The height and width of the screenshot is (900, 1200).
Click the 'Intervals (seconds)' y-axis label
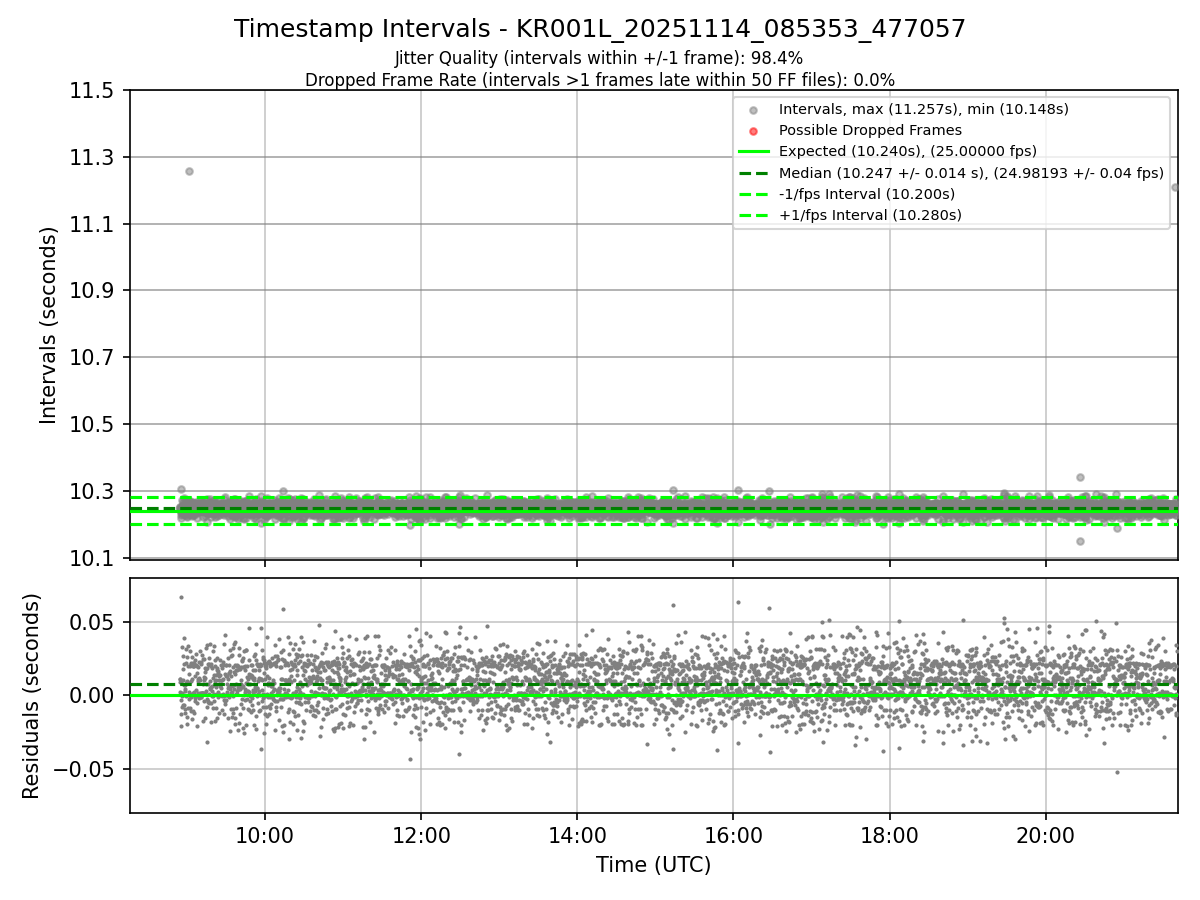(49, 324)
